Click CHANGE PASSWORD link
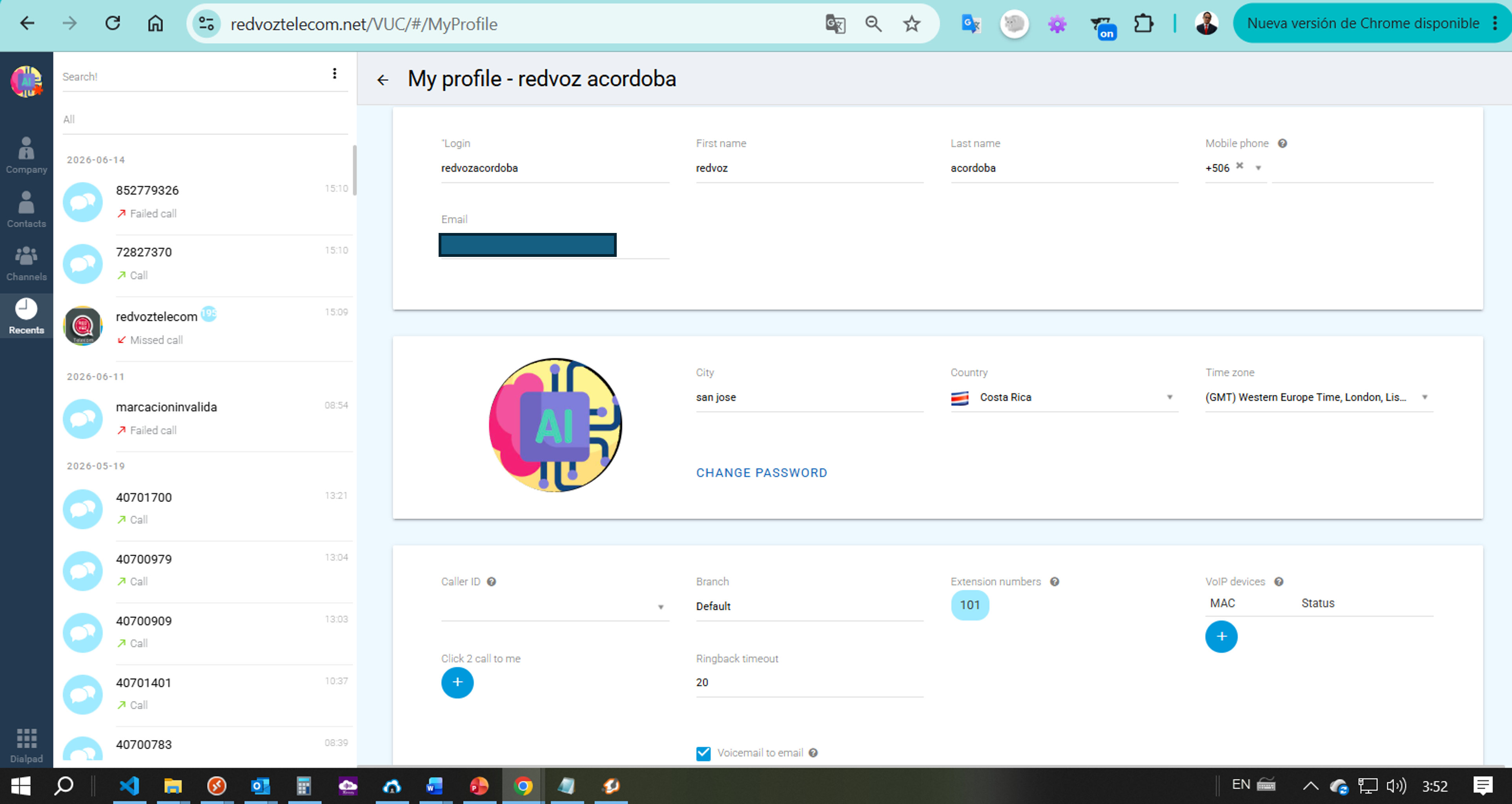This screenshot has width=1512, height=804. point(761,473)
